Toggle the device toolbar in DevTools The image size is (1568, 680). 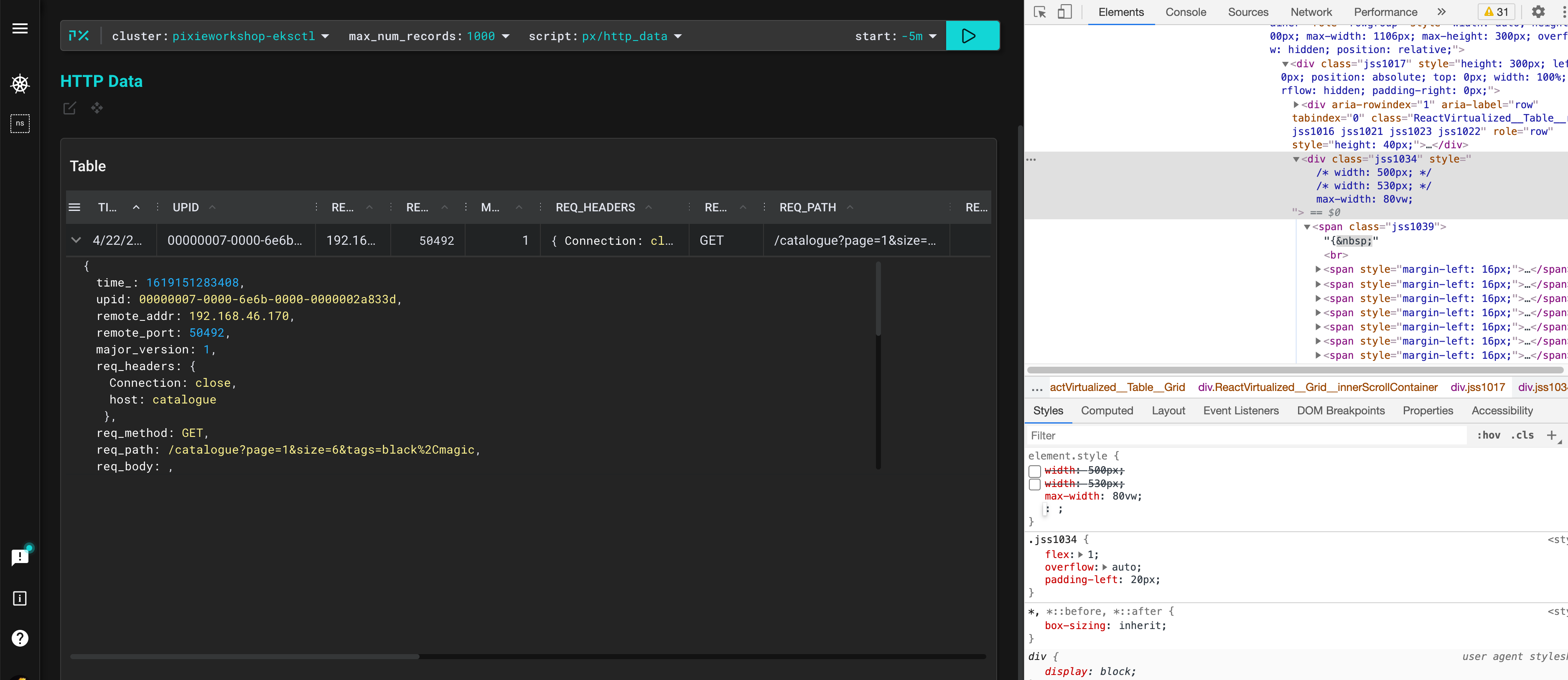1064,12
